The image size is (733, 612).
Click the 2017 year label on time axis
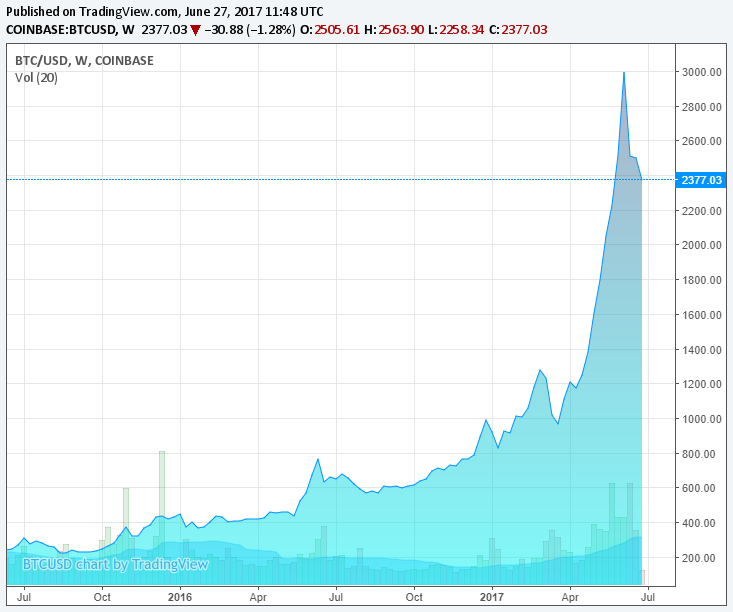pyautogui.click(x=492, y=597)
